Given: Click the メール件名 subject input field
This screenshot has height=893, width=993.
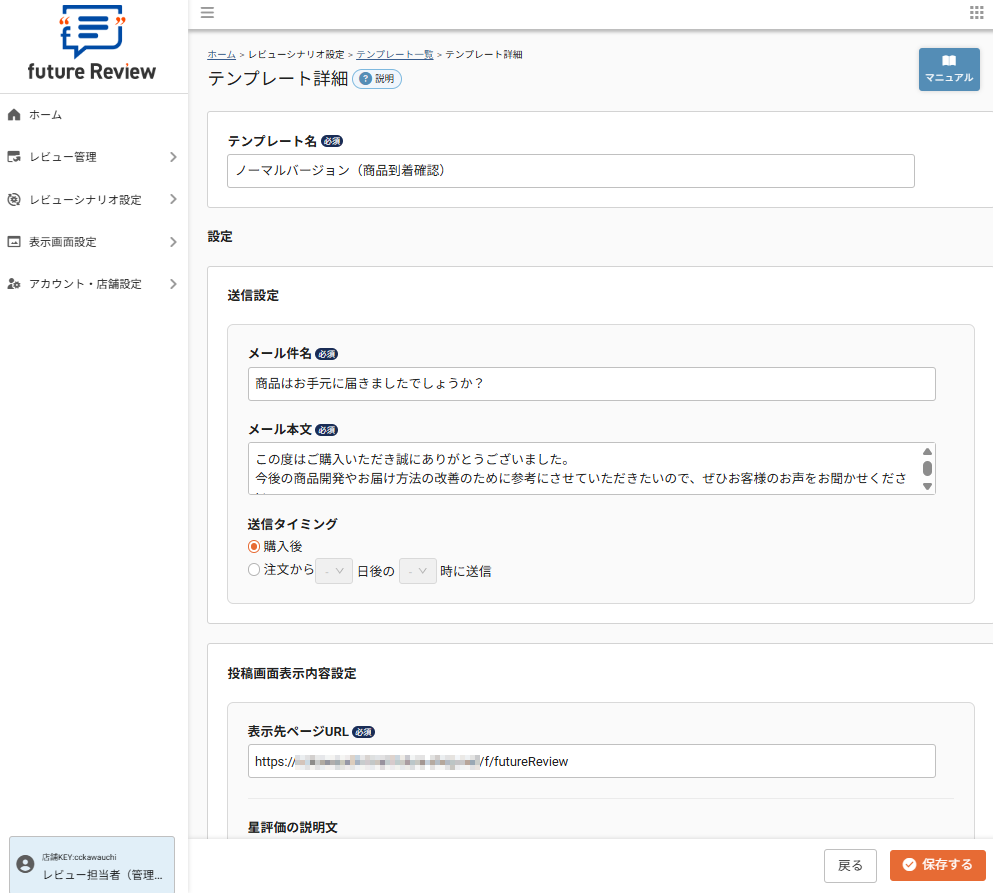Looking at the screenshot, I should [590, 384].
